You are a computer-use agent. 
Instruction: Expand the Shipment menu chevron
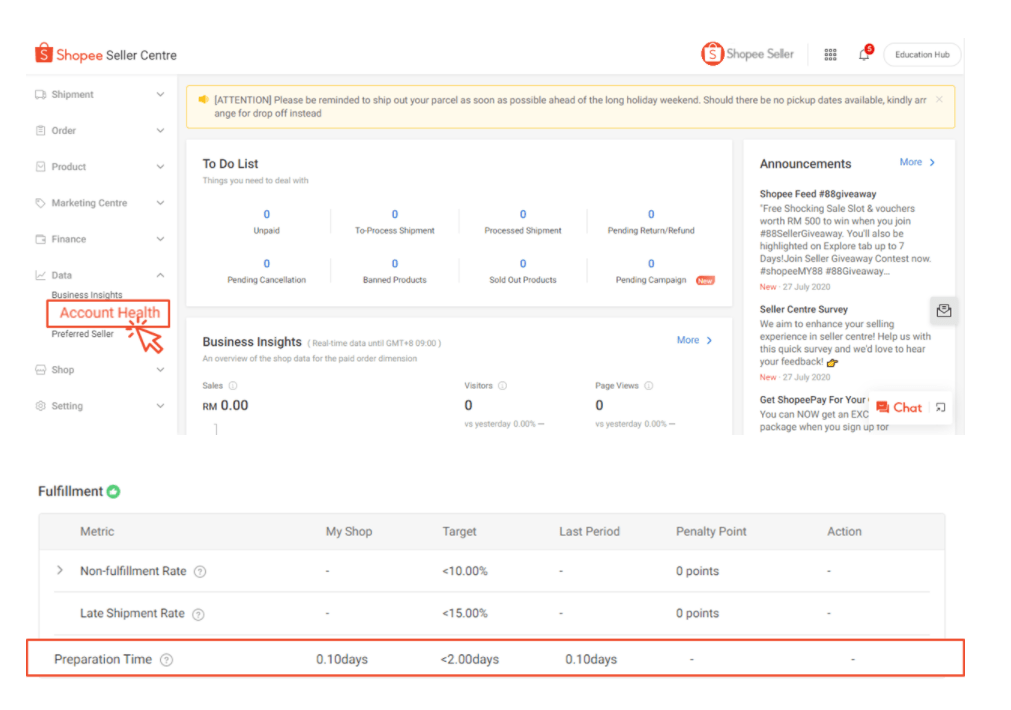[x=160, y=94]
